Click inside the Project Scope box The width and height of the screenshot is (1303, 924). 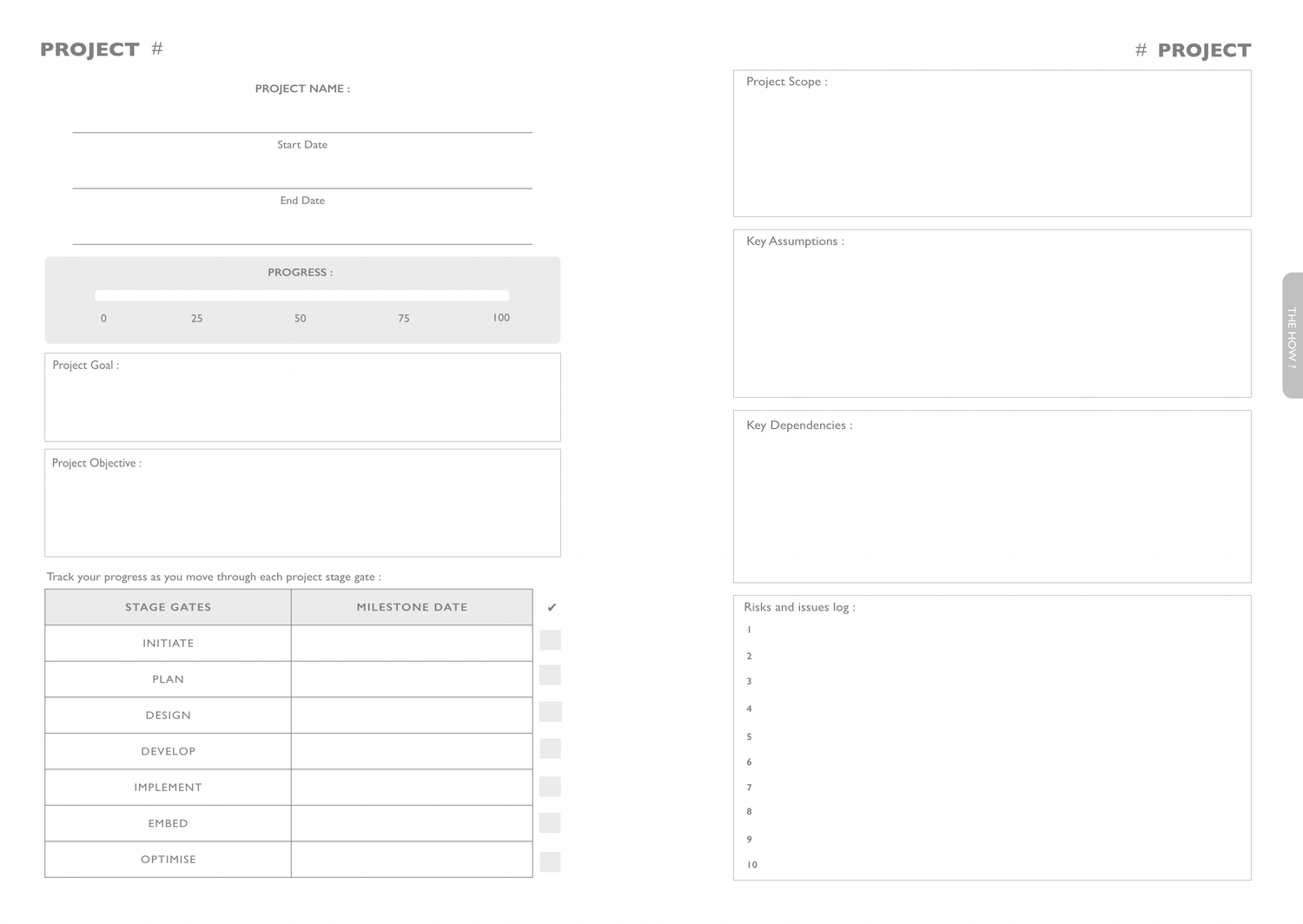(992, 143)
